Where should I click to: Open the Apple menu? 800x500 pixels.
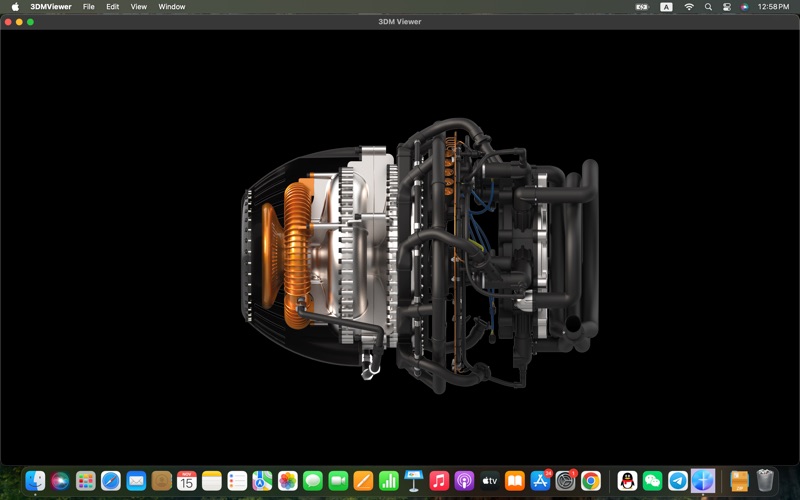coord(15,6)
